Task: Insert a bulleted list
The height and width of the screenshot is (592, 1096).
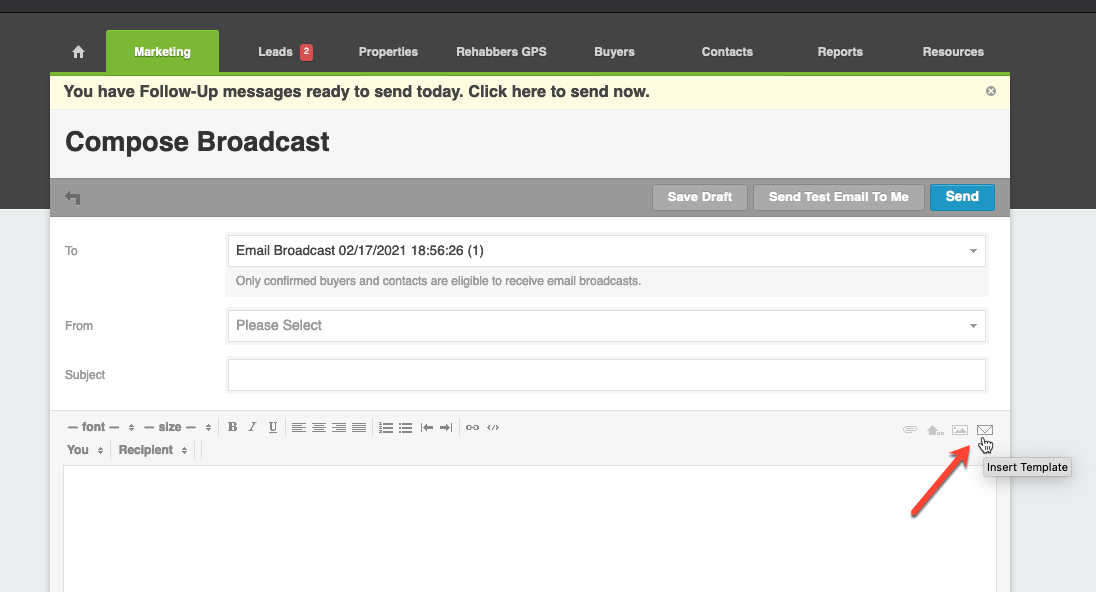Action: tap(405, 428)
